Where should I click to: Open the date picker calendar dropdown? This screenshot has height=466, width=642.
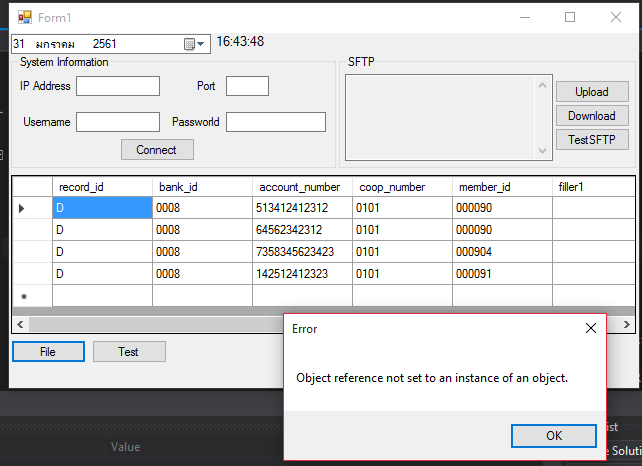(x=194, y=44)
